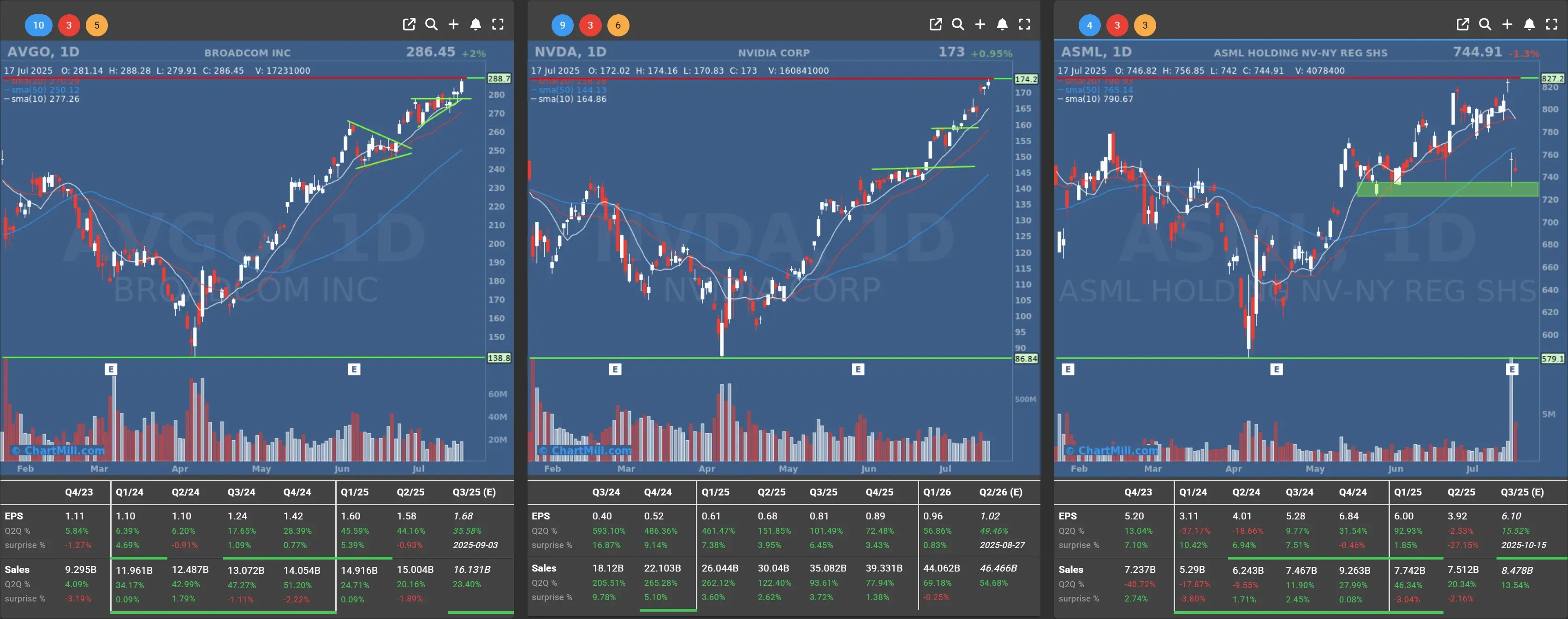Click AVGO estimate date 2025-09-03
The height and width of the screenshot is (619, 1568).
click(x=475, y=545)
